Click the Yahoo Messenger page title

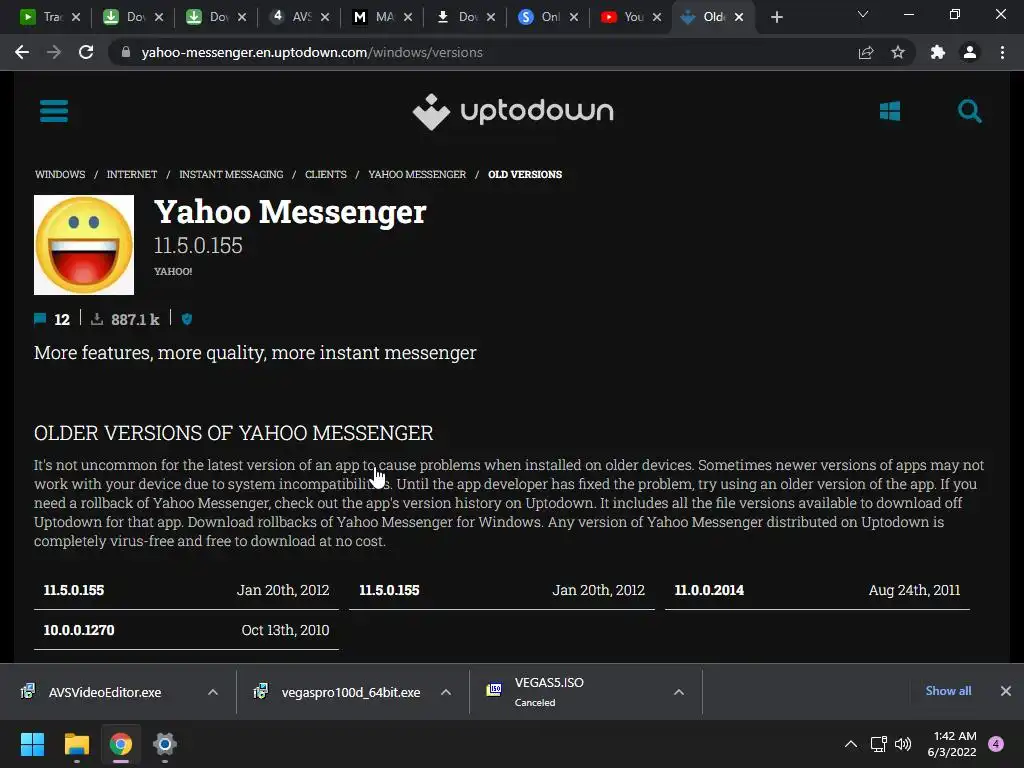[x=290, y=212]
